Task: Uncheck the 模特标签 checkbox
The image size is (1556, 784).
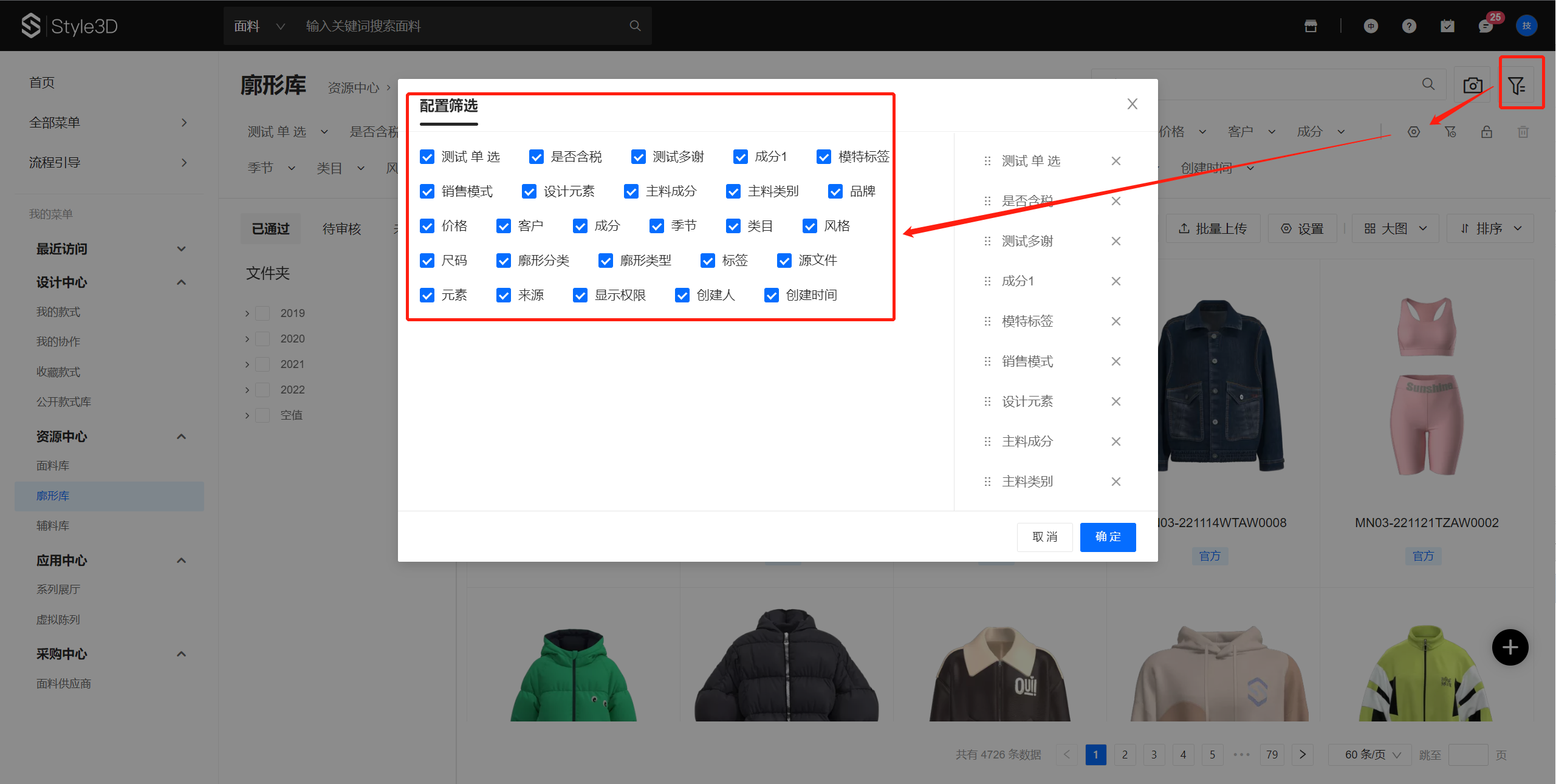Action: point(824,157)
